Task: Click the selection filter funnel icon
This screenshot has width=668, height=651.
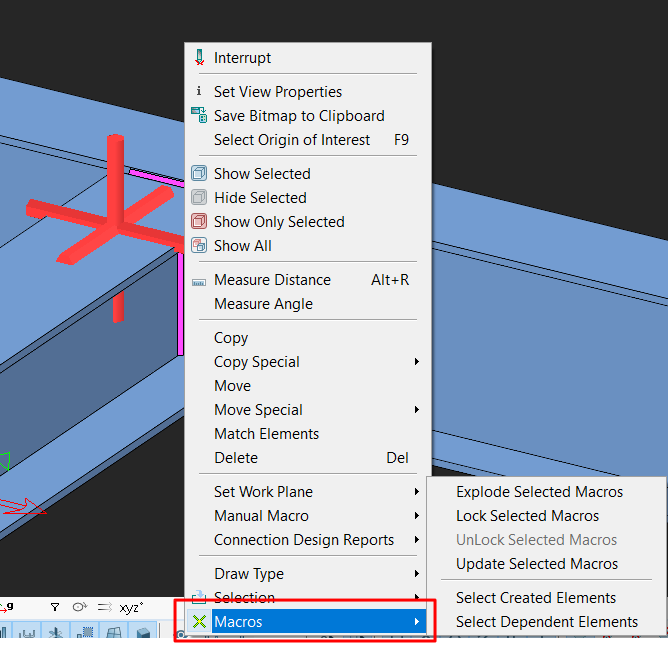Action: [x=54, y=607]
